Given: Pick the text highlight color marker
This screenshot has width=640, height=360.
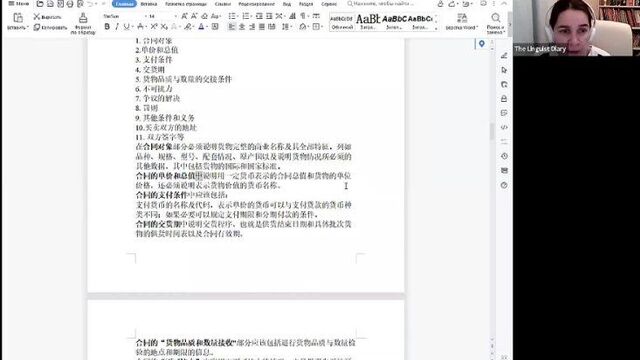Looking at the screenshot, I should pos(188,27).
